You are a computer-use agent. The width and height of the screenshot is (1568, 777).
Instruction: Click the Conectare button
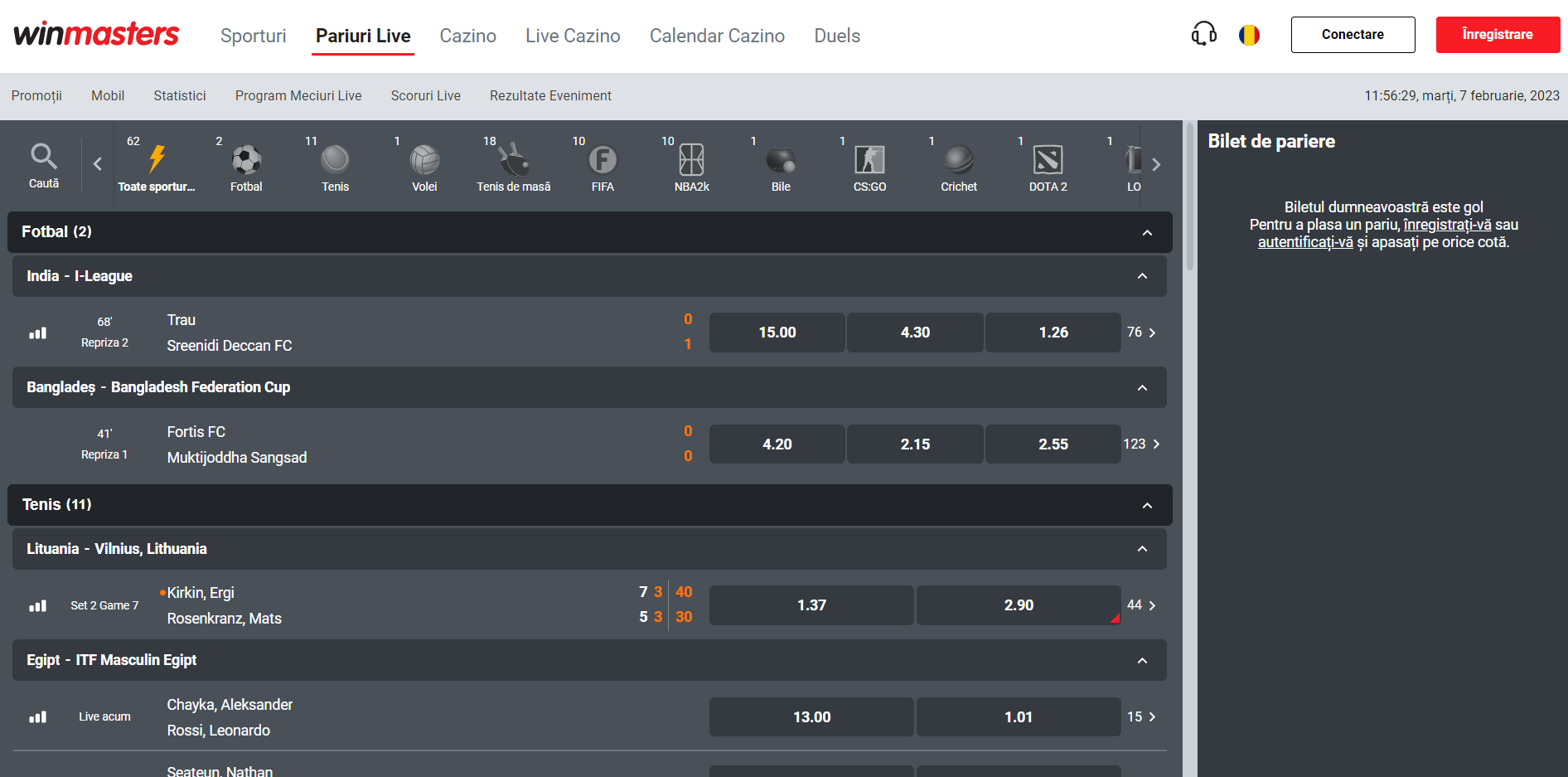pos(1353,35)
